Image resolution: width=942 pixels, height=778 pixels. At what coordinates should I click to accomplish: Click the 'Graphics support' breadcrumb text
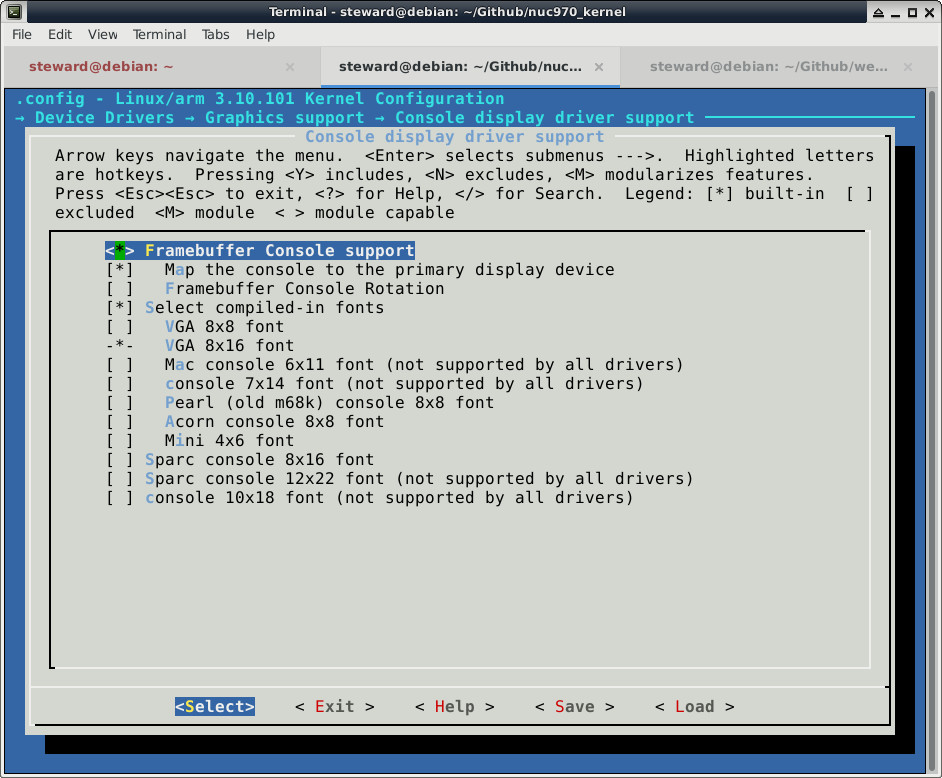[x=285, y=118]
